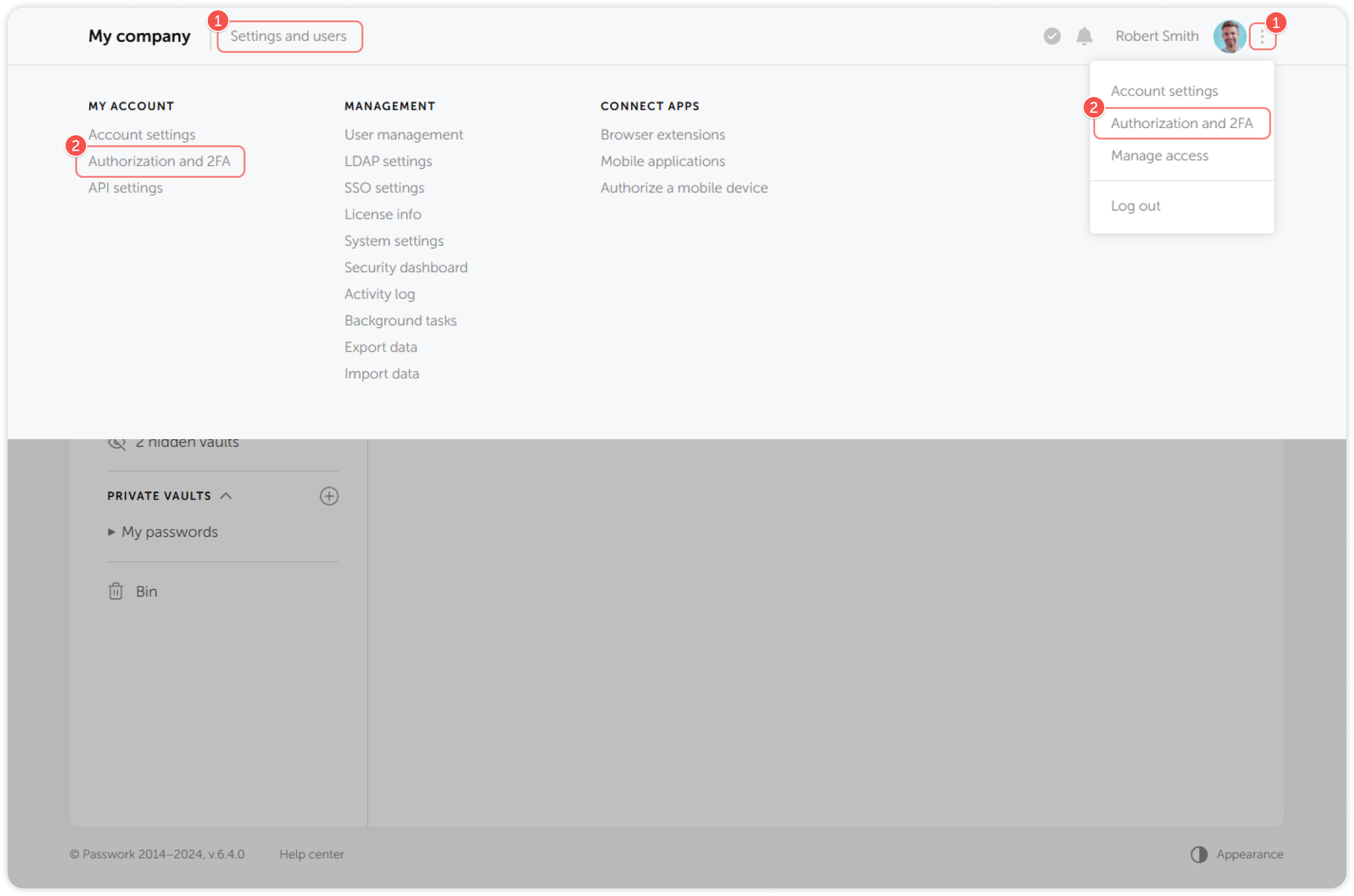Click Robert Smith's profile avatar
This screenshot has width=1354, height=896.
click(1230, 36)
